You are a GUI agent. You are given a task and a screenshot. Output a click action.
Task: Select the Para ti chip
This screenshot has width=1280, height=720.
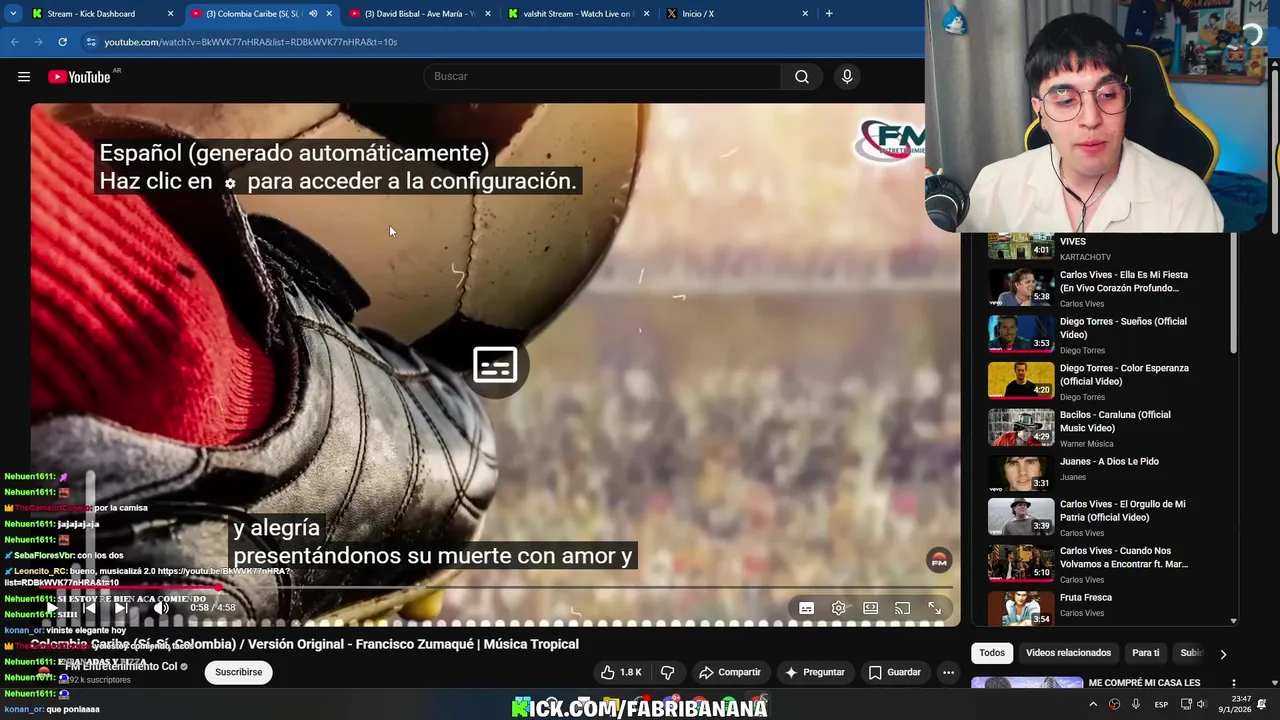1146,653
